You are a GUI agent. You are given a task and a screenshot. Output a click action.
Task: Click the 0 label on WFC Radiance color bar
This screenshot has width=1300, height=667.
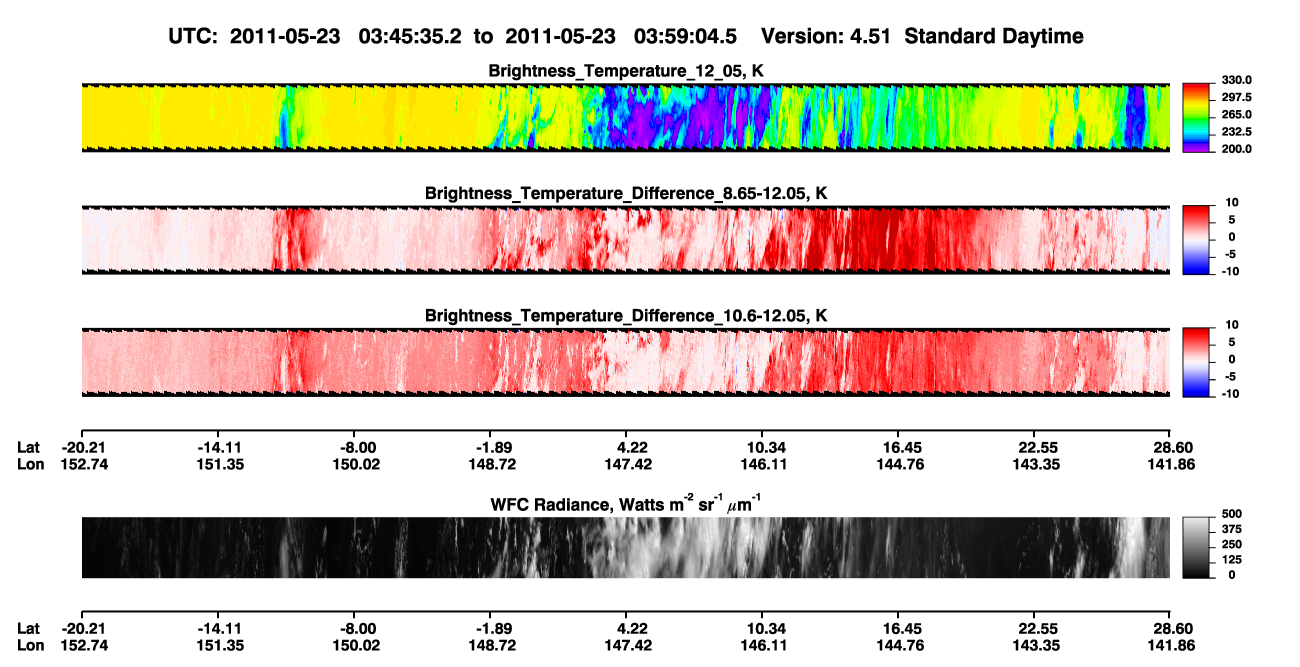(1234, 574)
